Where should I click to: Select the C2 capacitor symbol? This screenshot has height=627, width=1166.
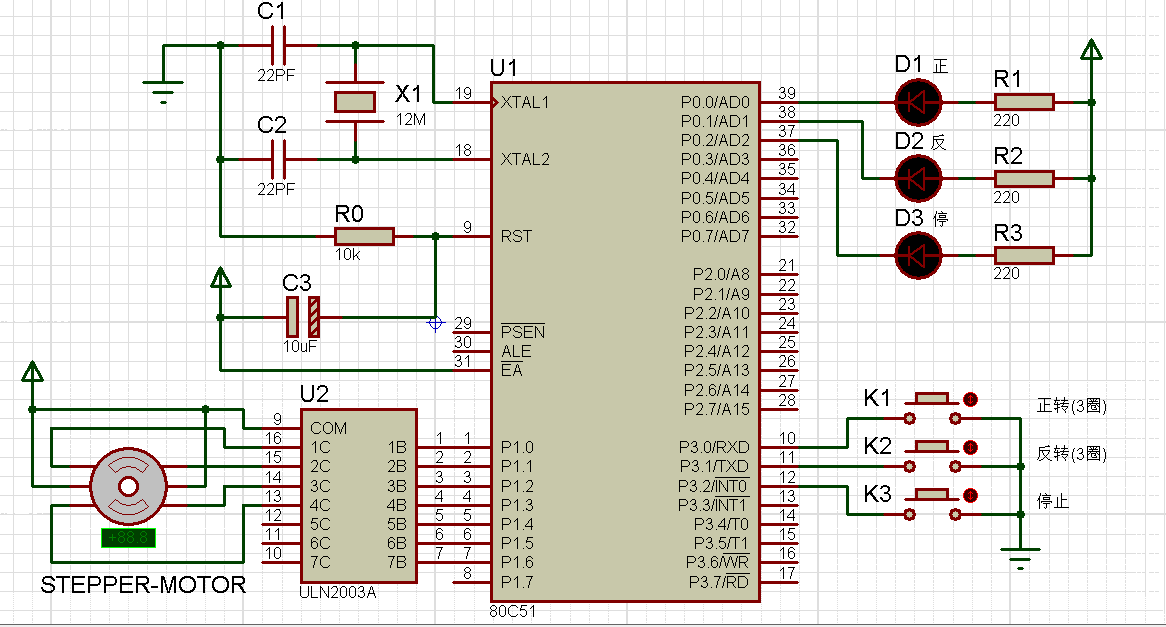pos(279,159)
